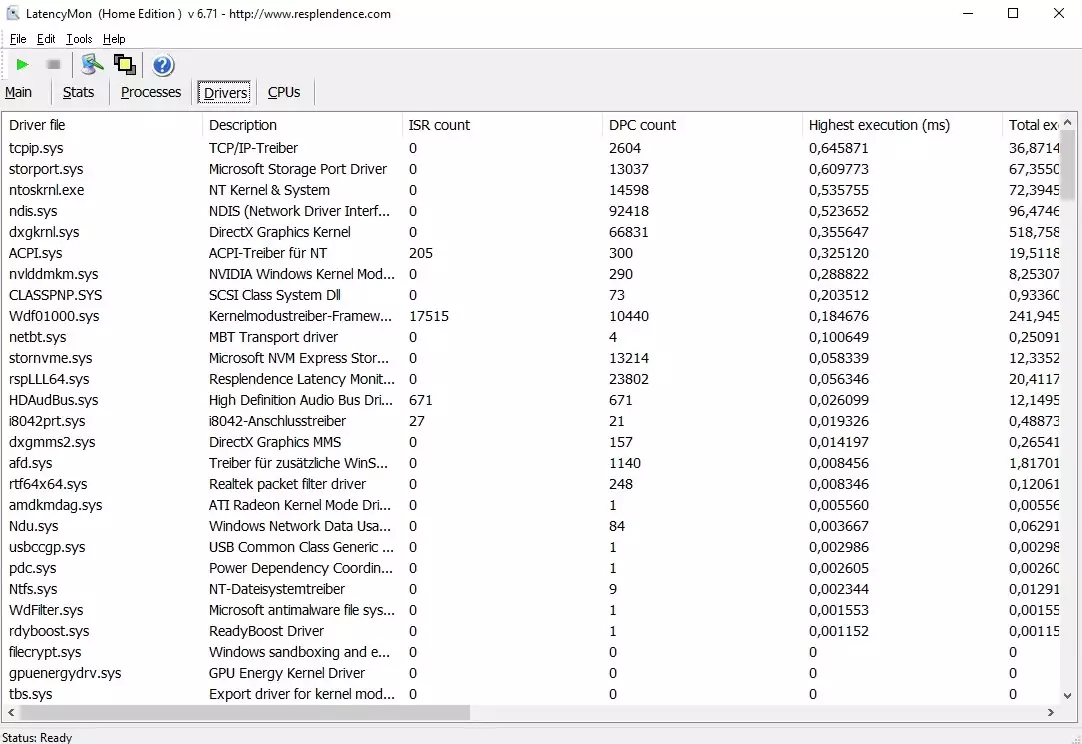The height and width of the screenshot is (744, 1082).
Task: Start monitoring with the green play icon
Action: click(x=22, y=65)
